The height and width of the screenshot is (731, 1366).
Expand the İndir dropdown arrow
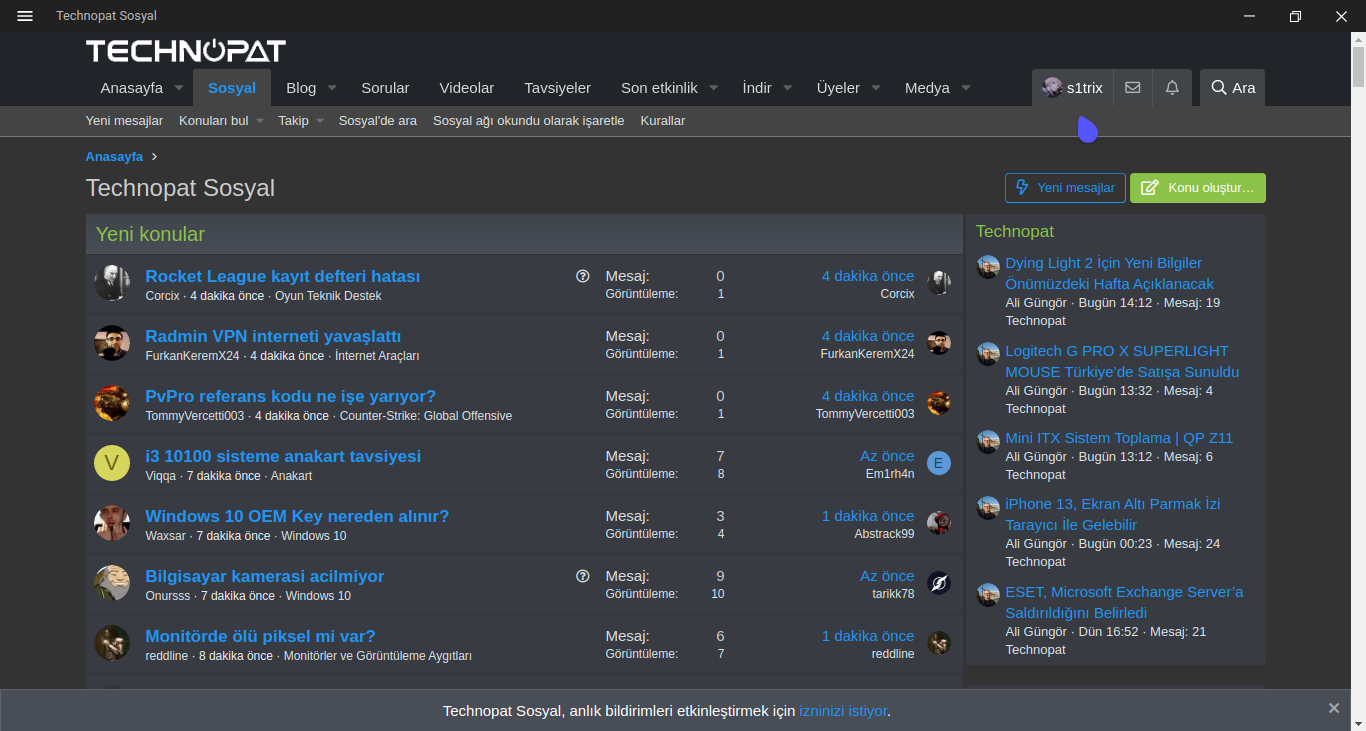click(x=788, y=88)
